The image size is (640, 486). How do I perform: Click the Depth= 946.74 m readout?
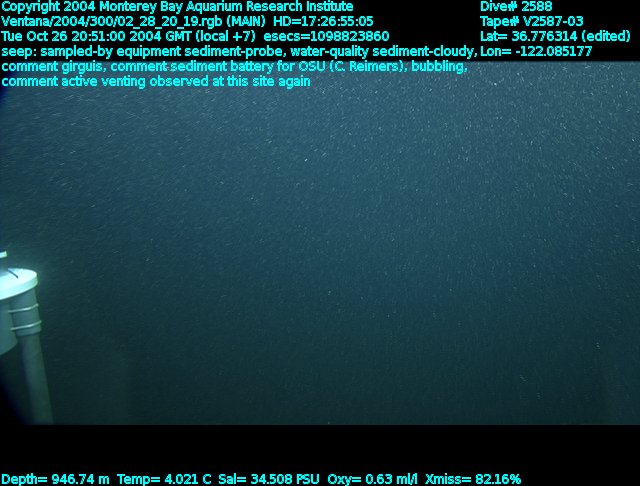[x=56, y=479]
